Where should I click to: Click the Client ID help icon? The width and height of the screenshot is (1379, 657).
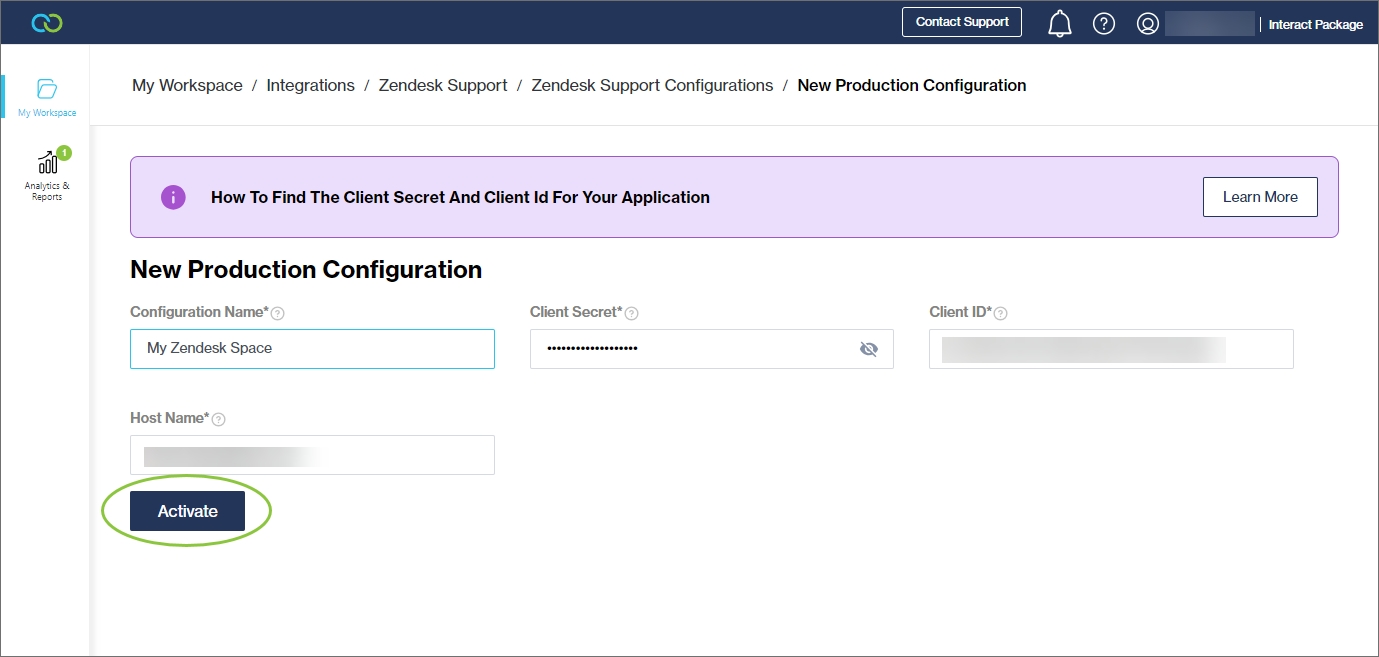pos(1000,313)
